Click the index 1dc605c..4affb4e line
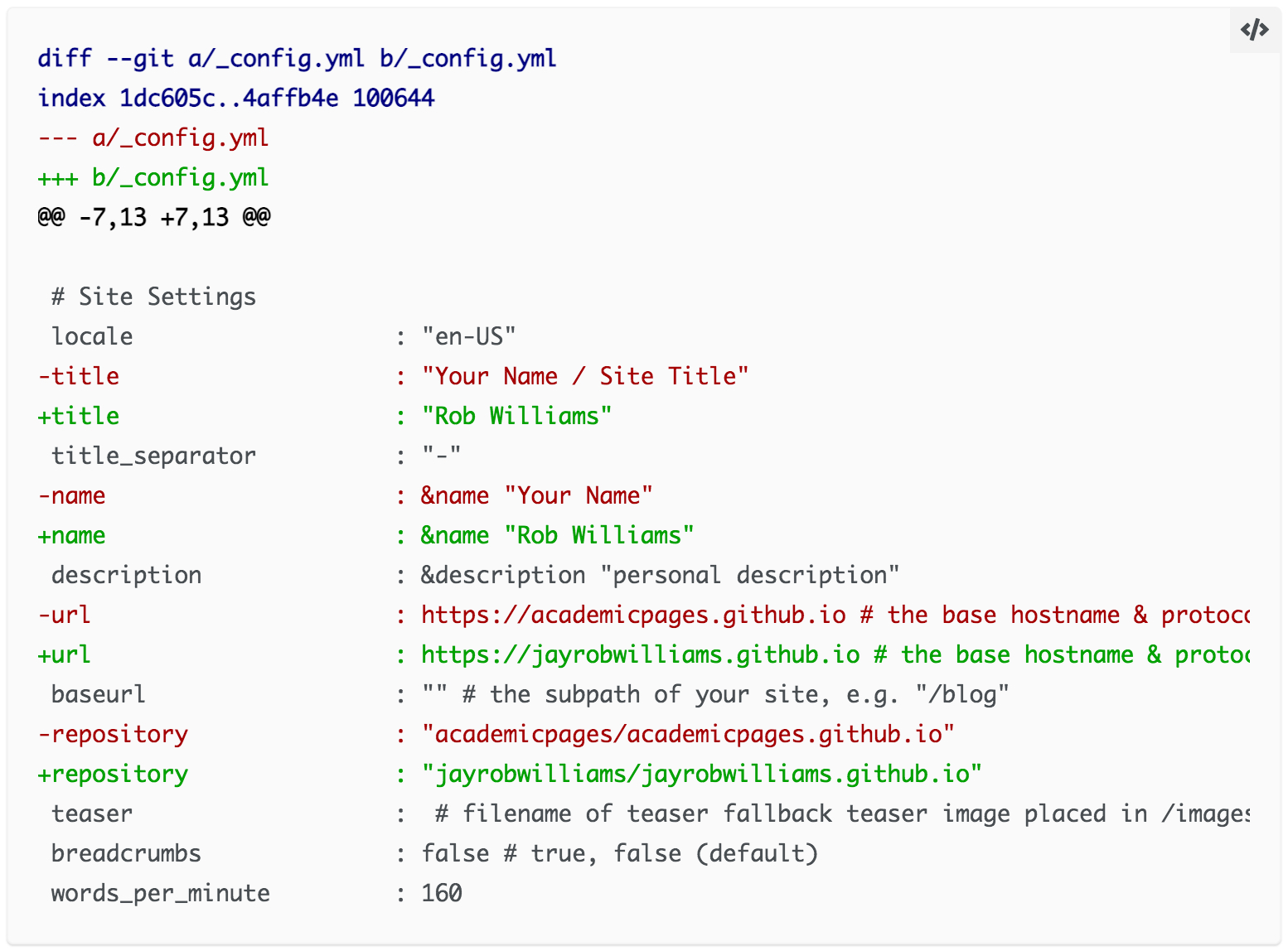 coord(236,99)
